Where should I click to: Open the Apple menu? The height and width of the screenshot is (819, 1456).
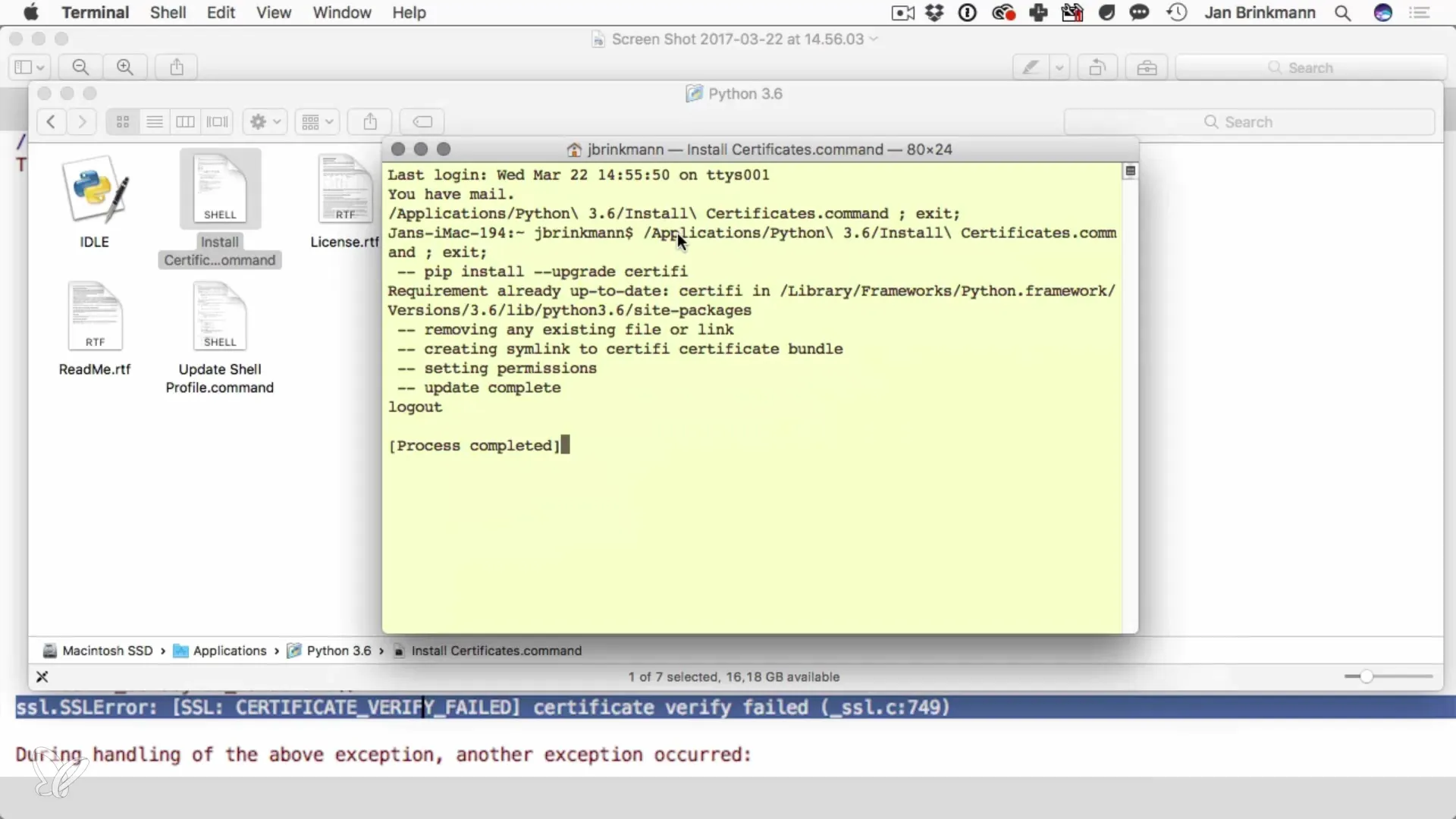click(x=31, y=12)
